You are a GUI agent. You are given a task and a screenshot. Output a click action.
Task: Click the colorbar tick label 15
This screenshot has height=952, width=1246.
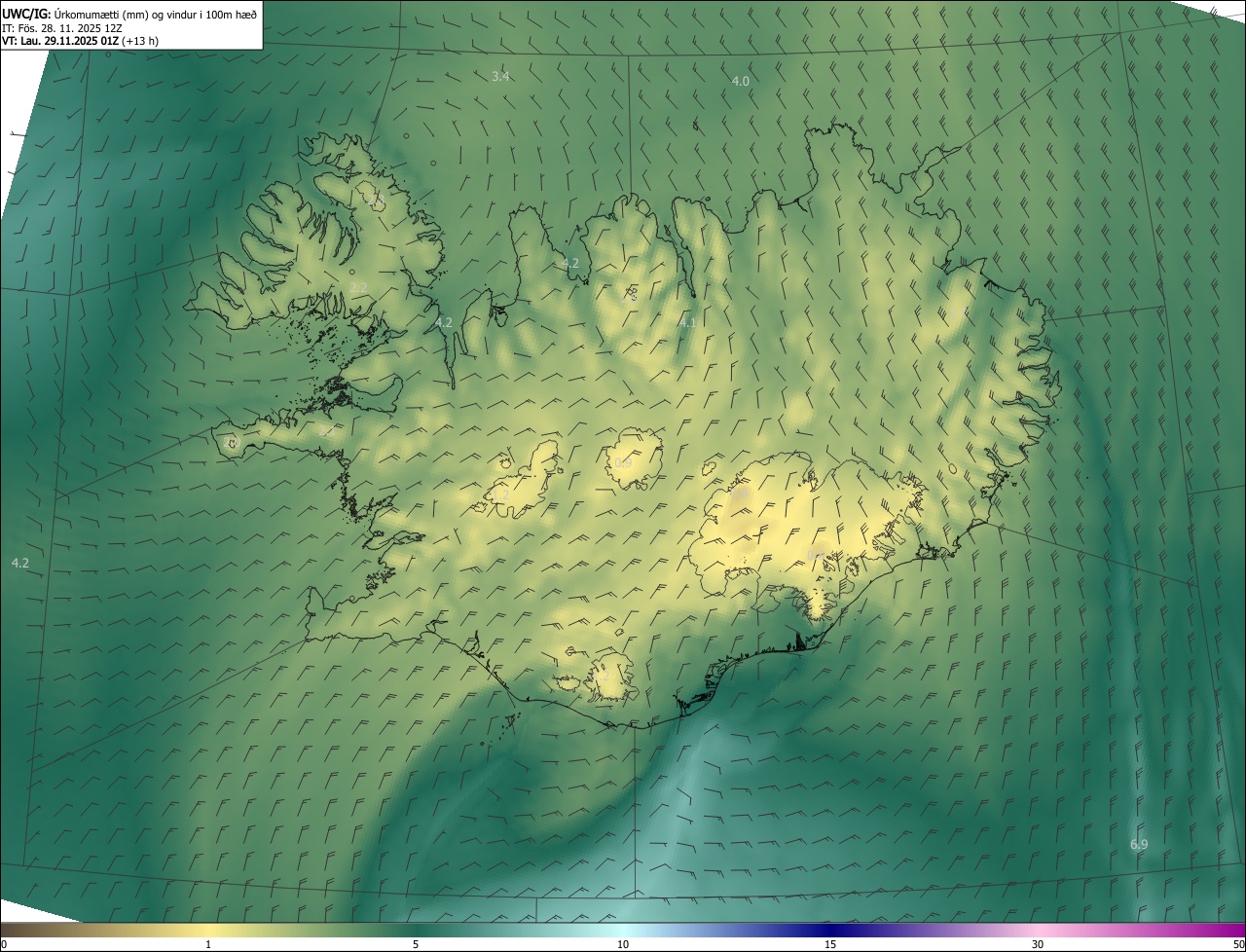pyautogui.click(x=830, y=944)
